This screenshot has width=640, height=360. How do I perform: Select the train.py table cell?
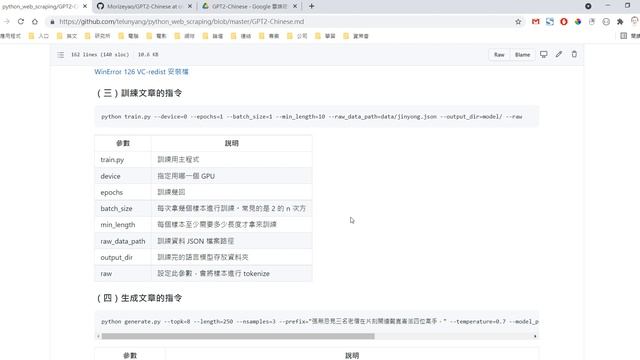point(123,160)
